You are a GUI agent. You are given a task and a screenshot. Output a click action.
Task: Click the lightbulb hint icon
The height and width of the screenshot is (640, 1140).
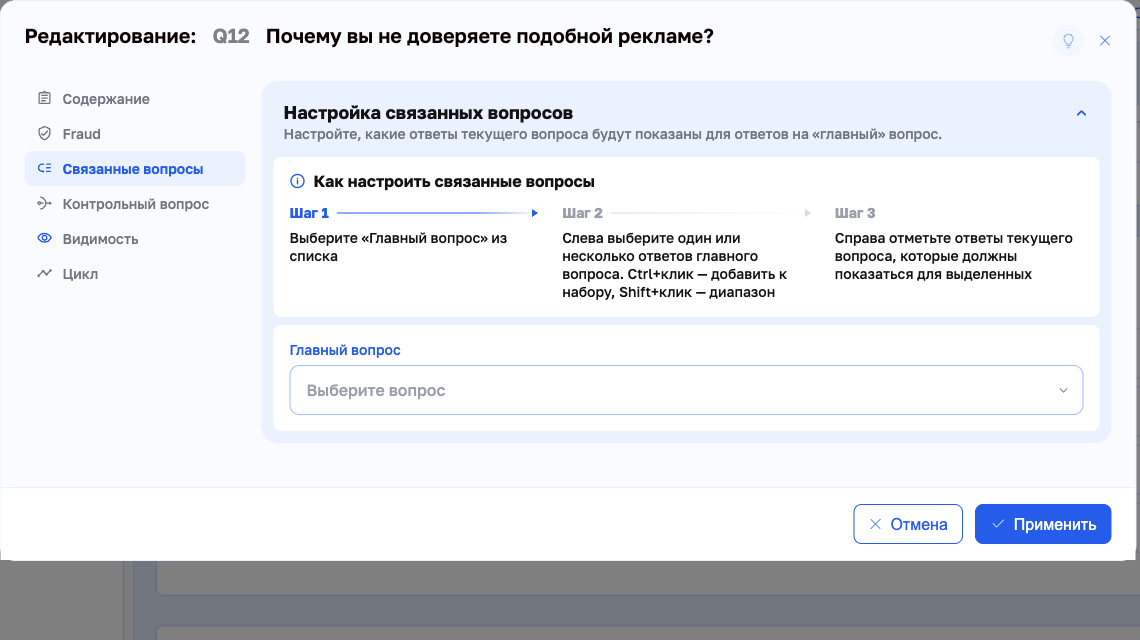pyautogui.click(x=1068, y=41)
